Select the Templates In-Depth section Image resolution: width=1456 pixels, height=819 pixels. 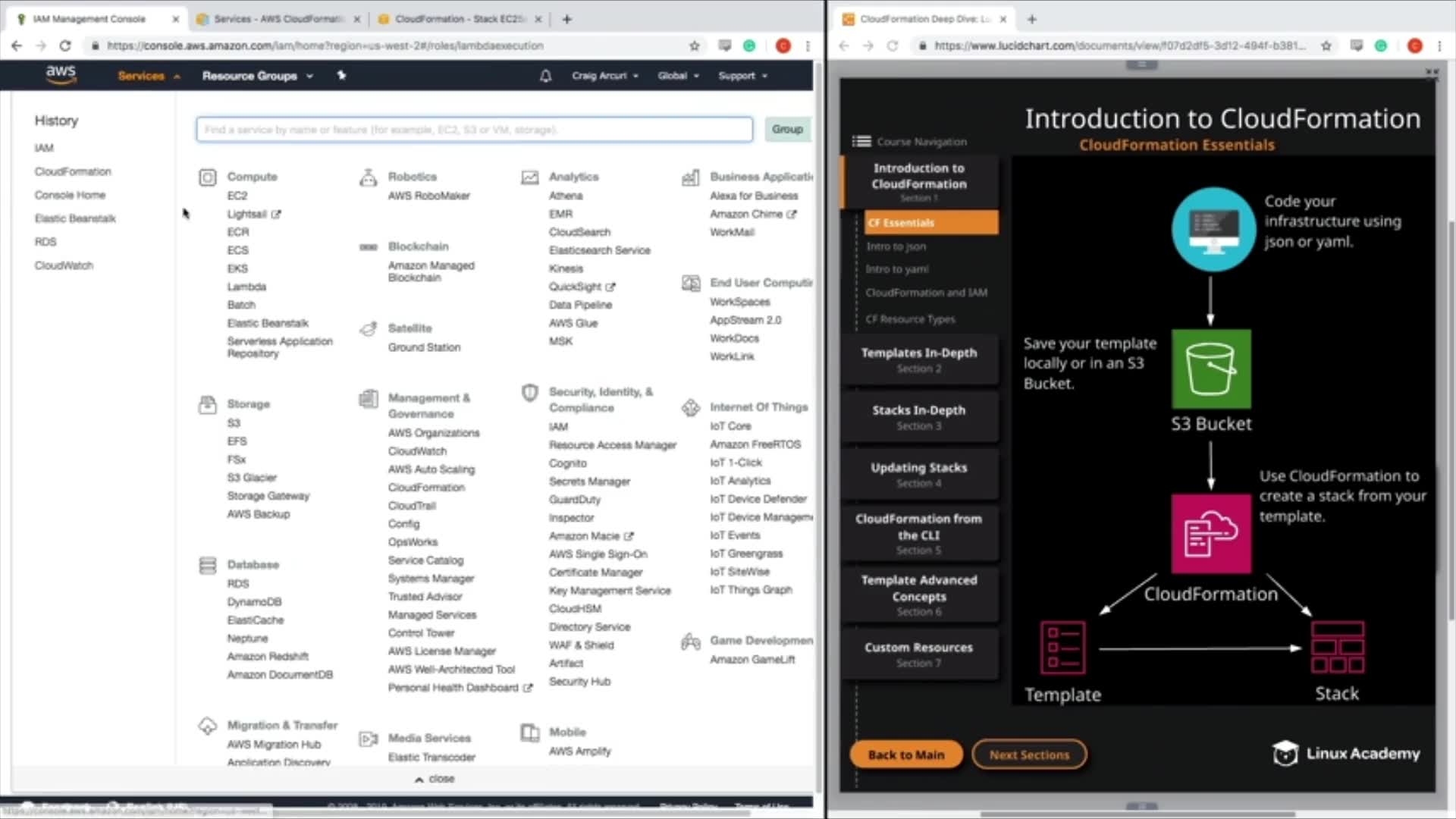tap(918, 359)
